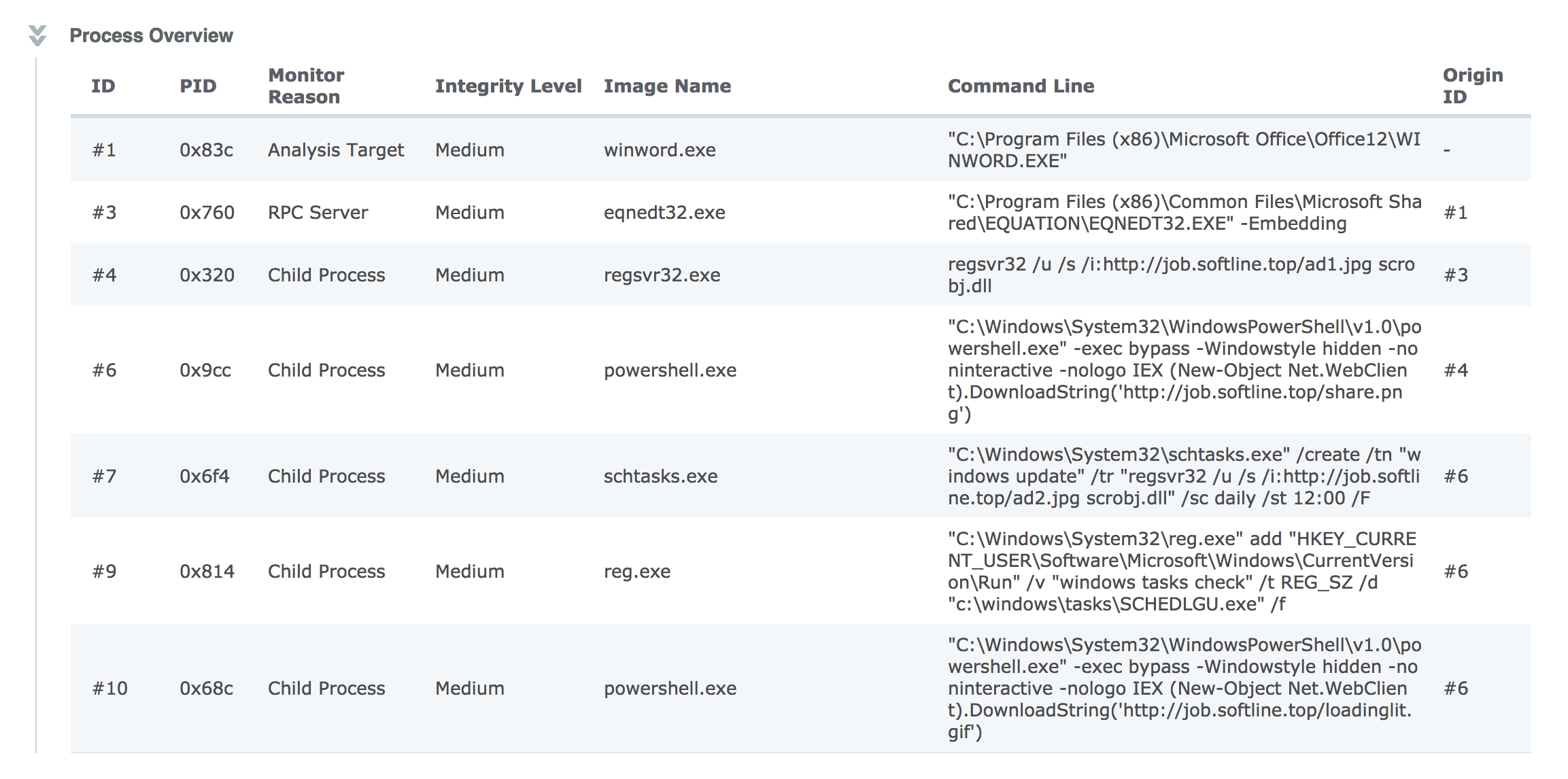The image size is (1568, 779).
Task: Click Child Process reason for regsvr32.exe
Action: [x=326, y=275]
